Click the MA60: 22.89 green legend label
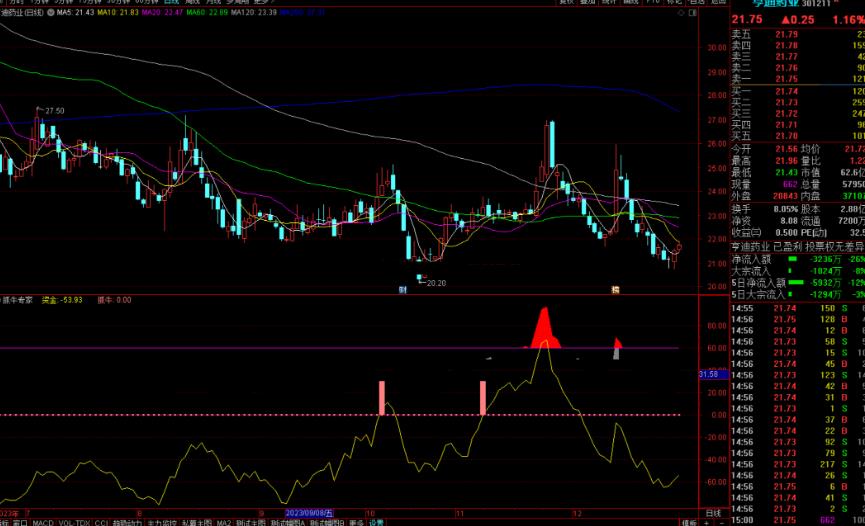The width and height of the screenshot is (865, 526). (x=207, y=12)
